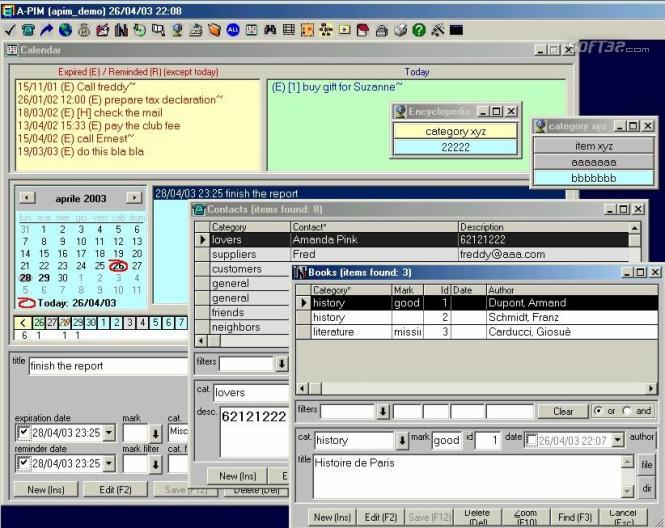
Task: Select day 29 in the April calendar
Action: [x=44, y=278]
